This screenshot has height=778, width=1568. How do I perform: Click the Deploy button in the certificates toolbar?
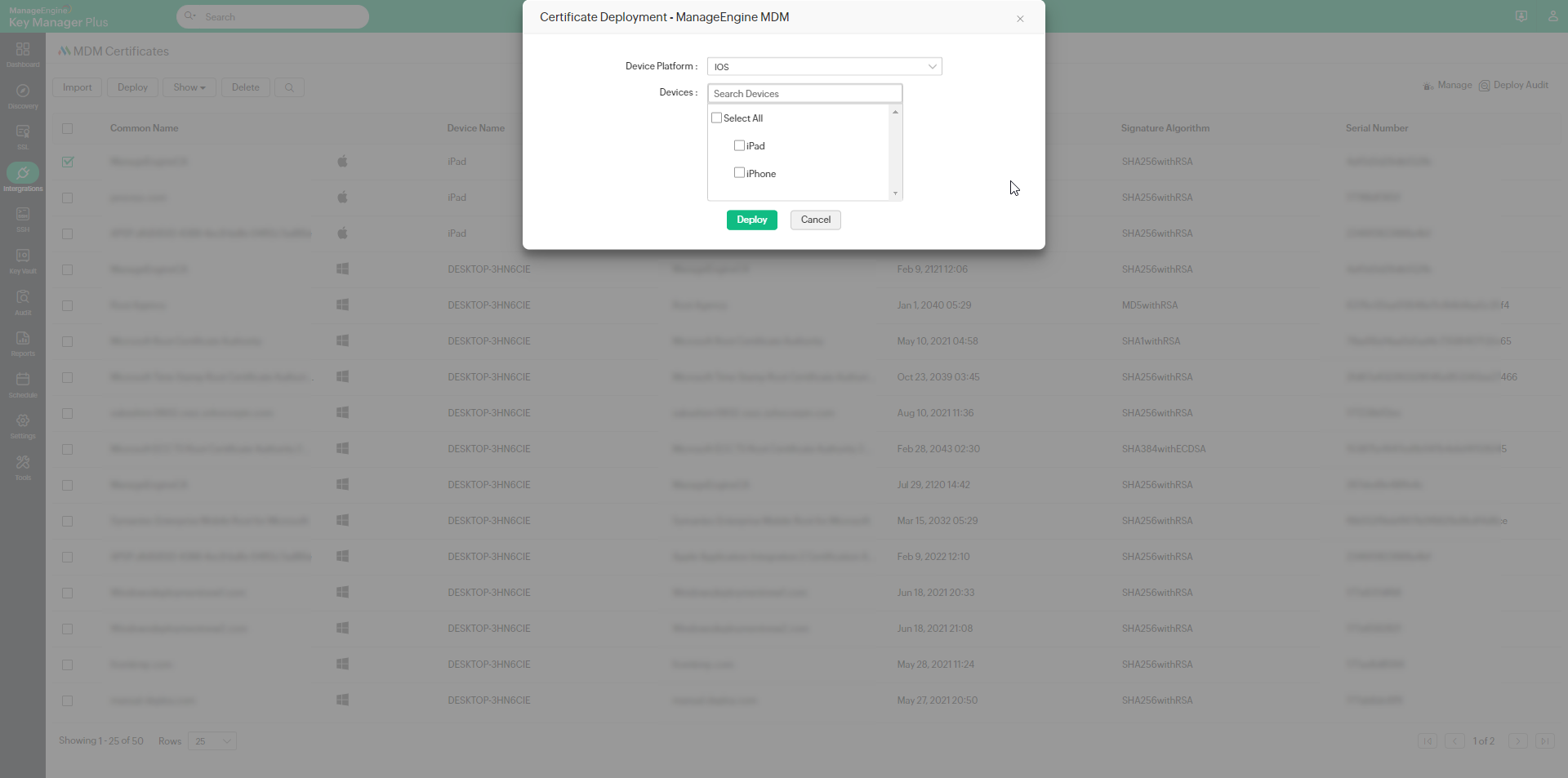(x=132, y=87)
